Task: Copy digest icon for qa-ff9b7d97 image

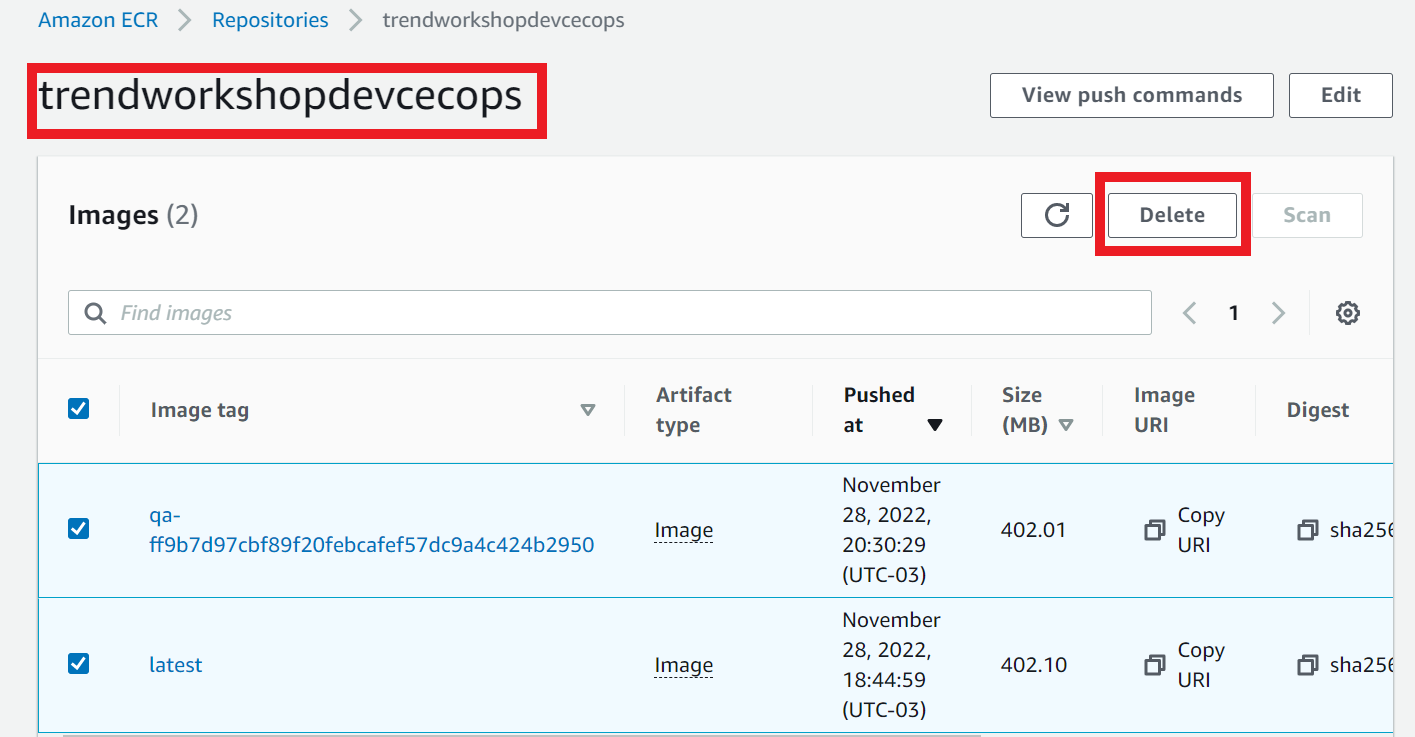Action: coord(1307,530)
